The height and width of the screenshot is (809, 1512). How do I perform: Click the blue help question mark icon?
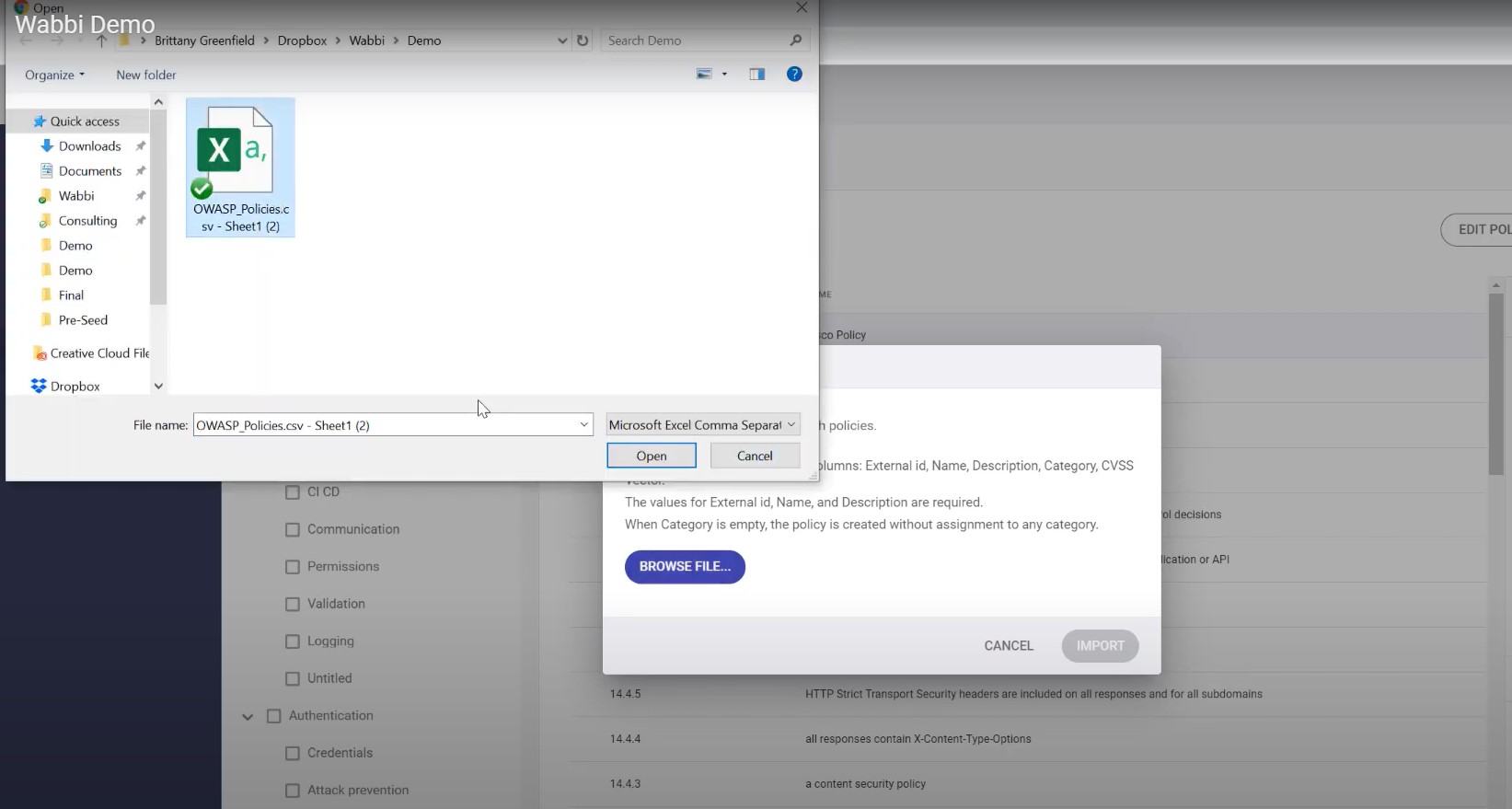pyautogui.click(x=794, y=75)
